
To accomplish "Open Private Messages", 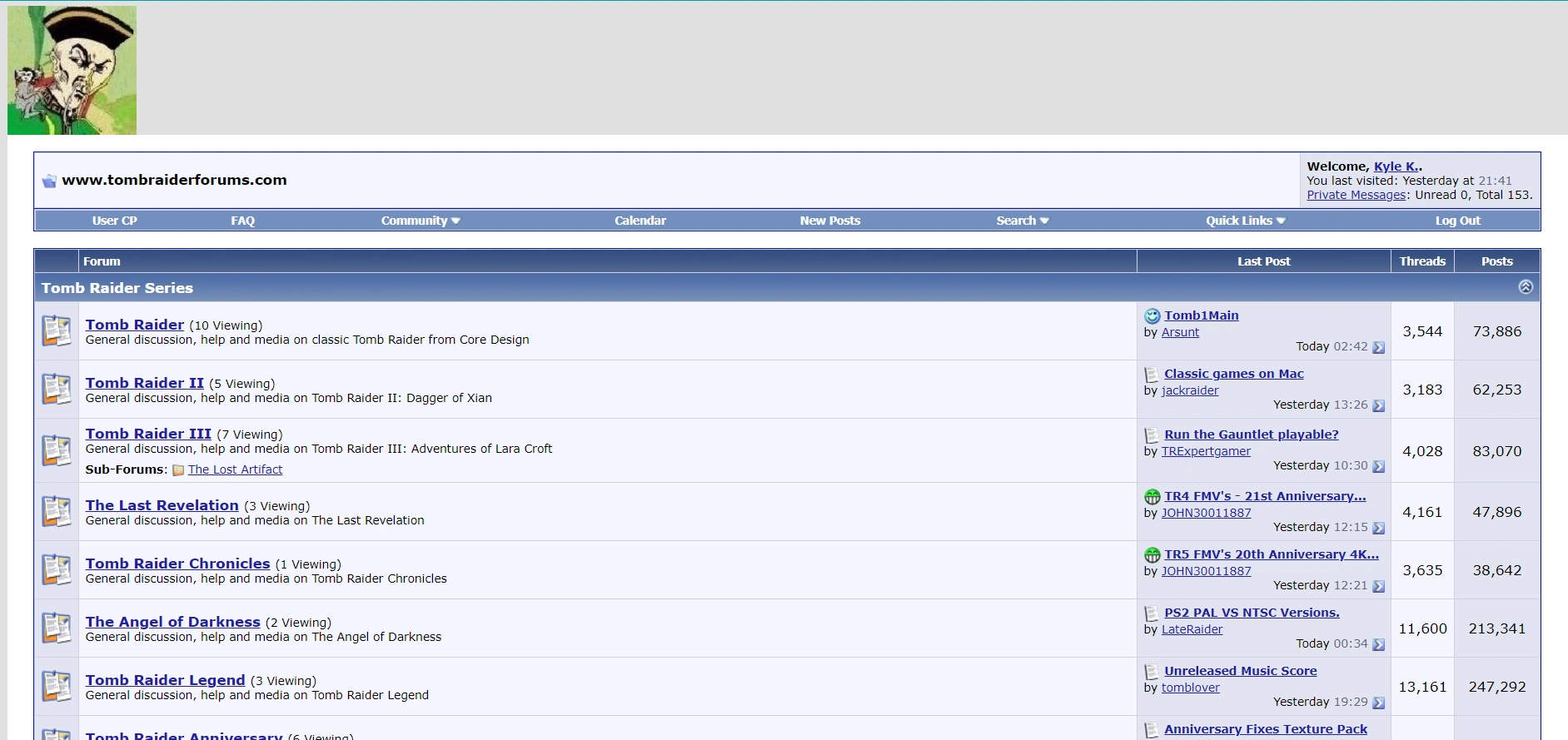I will [1356, 195].
